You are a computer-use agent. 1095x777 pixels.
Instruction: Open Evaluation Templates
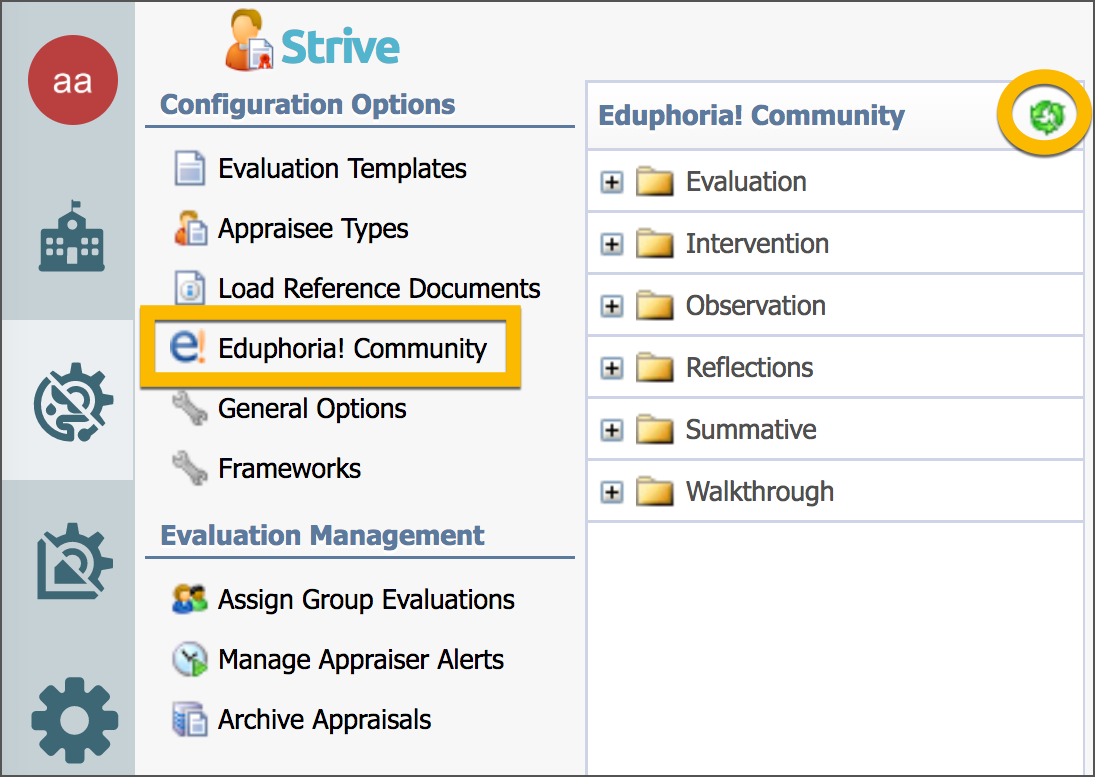(342, 169)
